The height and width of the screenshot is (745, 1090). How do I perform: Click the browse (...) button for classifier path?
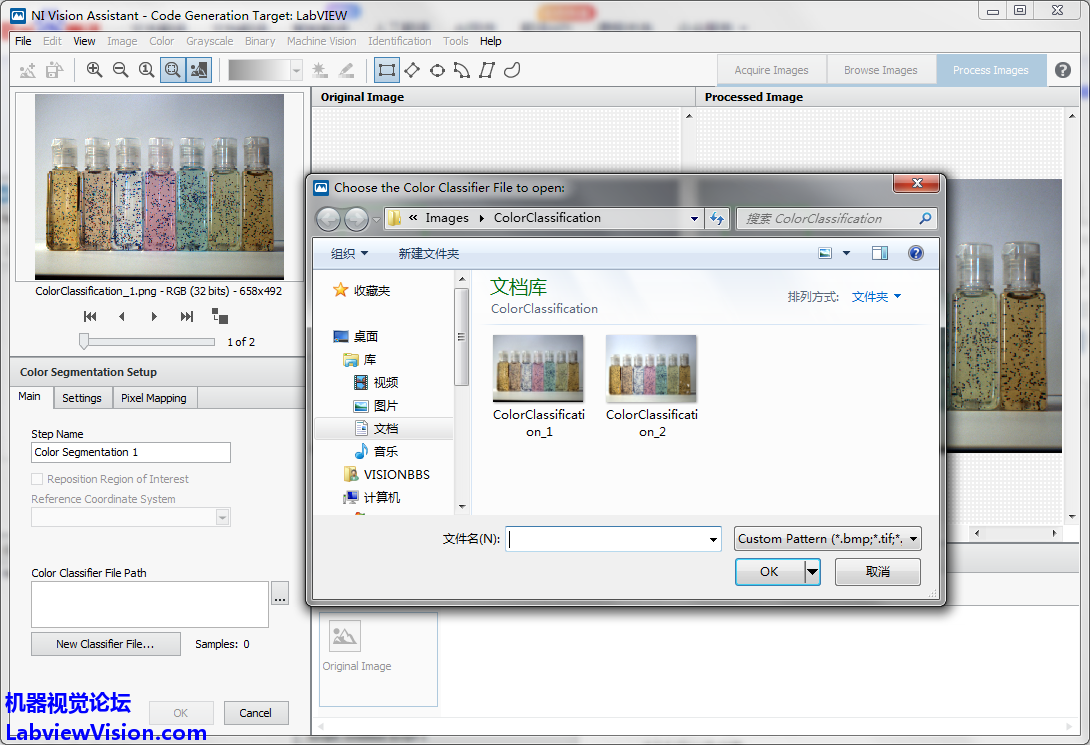280,593
